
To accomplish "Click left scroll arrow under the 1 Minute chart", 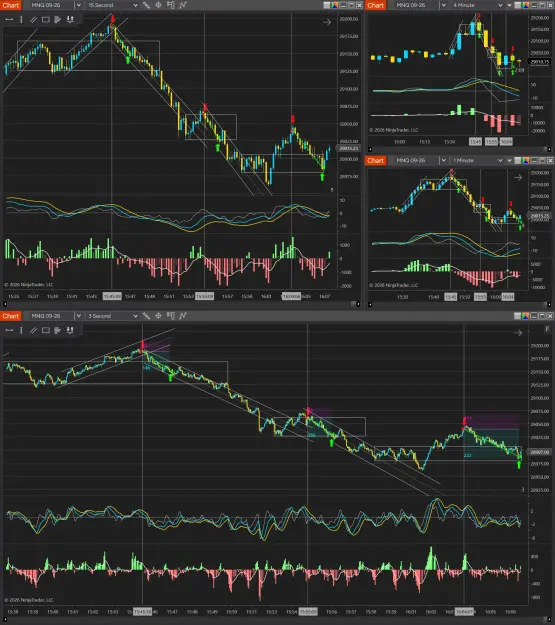I will tap(370, 305).
